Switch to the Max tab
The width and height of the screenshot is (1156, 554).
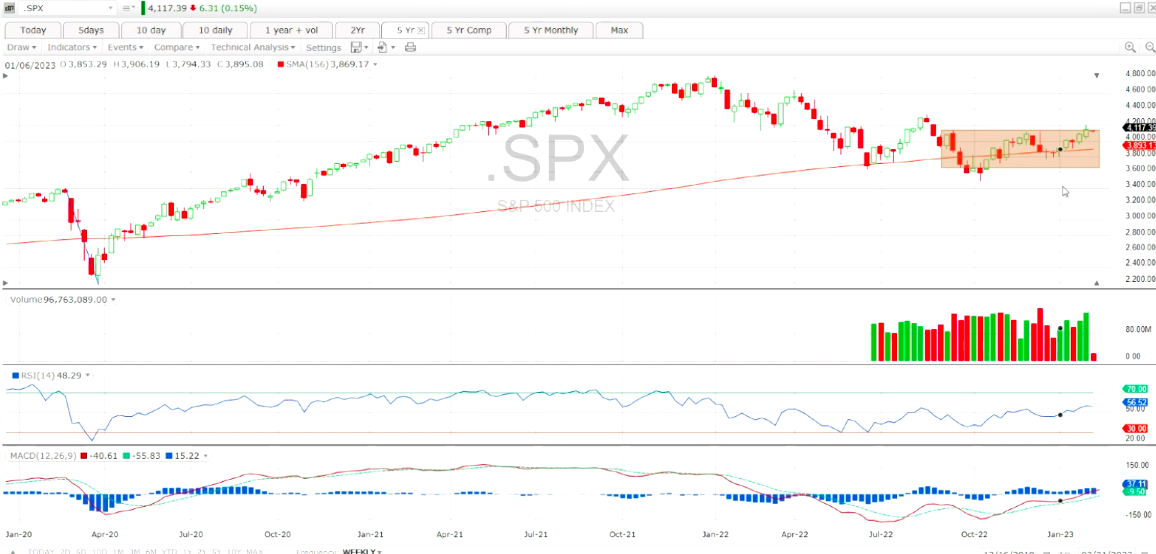(x=619, y=30)
